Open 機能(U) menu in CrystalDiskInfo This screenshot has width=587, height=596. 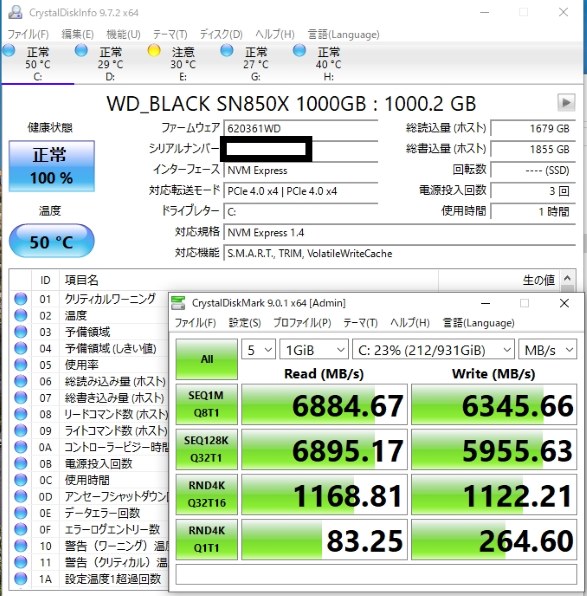123,34
